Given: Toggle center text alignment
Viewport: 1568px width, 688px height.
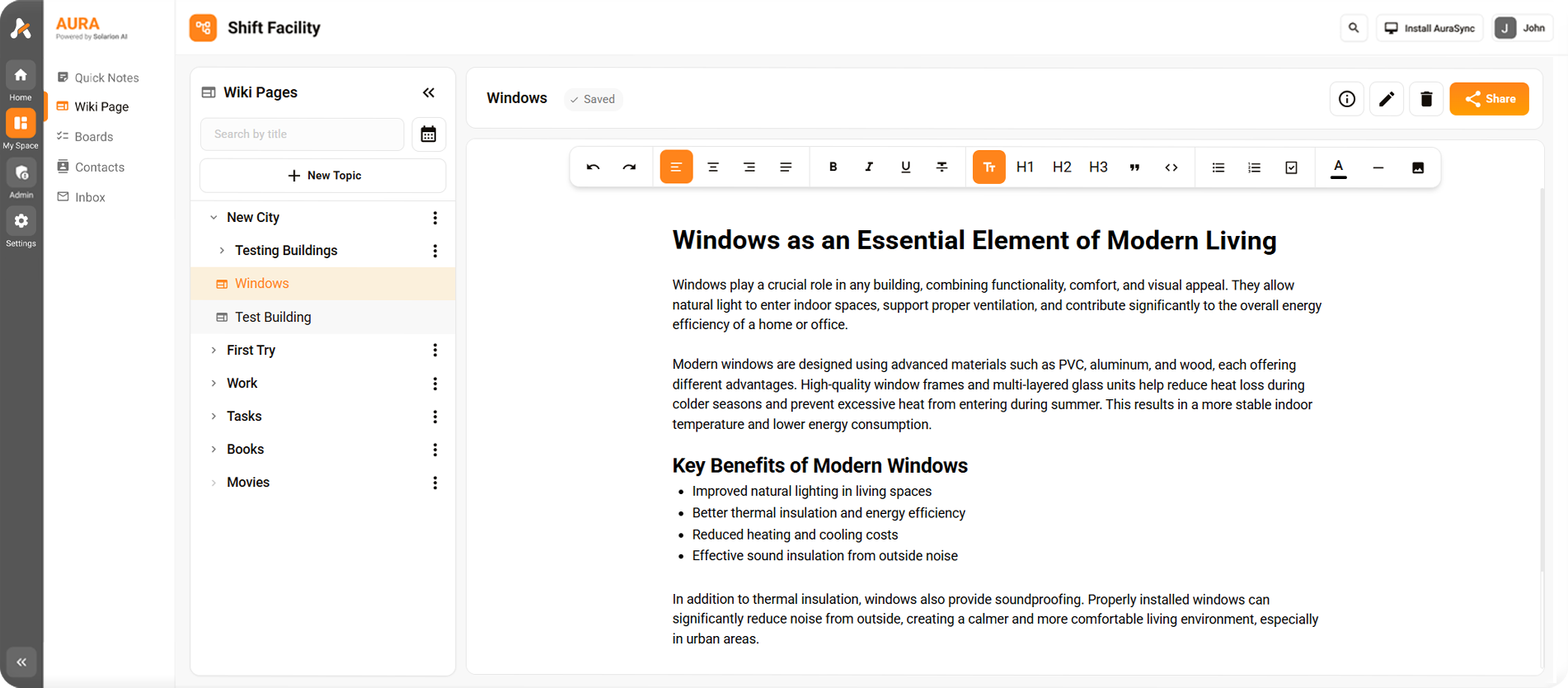Looking at the screenshot, I should tap(712, 167).
